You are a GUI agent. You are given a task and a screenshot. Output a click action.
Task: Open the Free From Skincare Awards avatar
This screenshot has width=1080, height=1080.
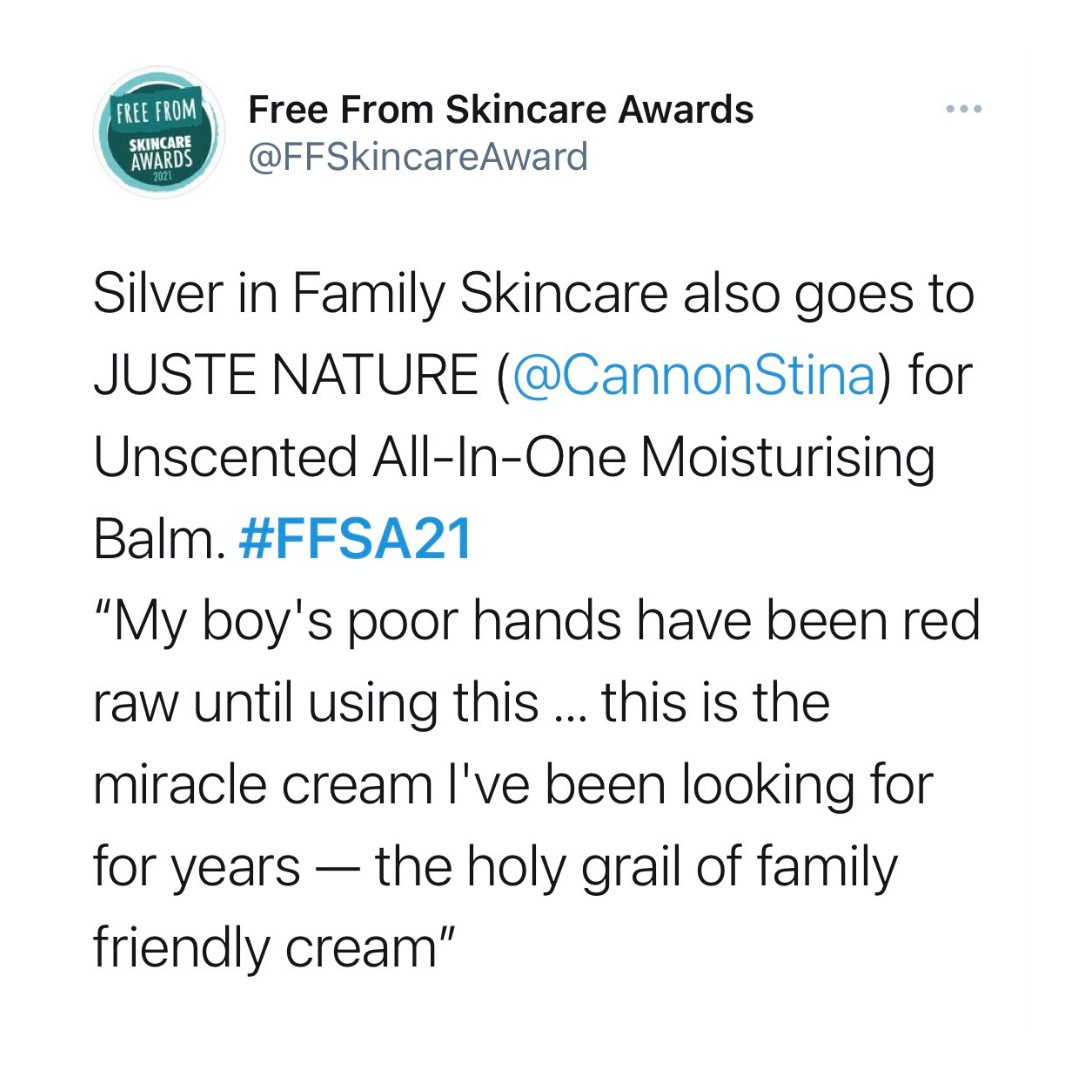click(156, 133)
